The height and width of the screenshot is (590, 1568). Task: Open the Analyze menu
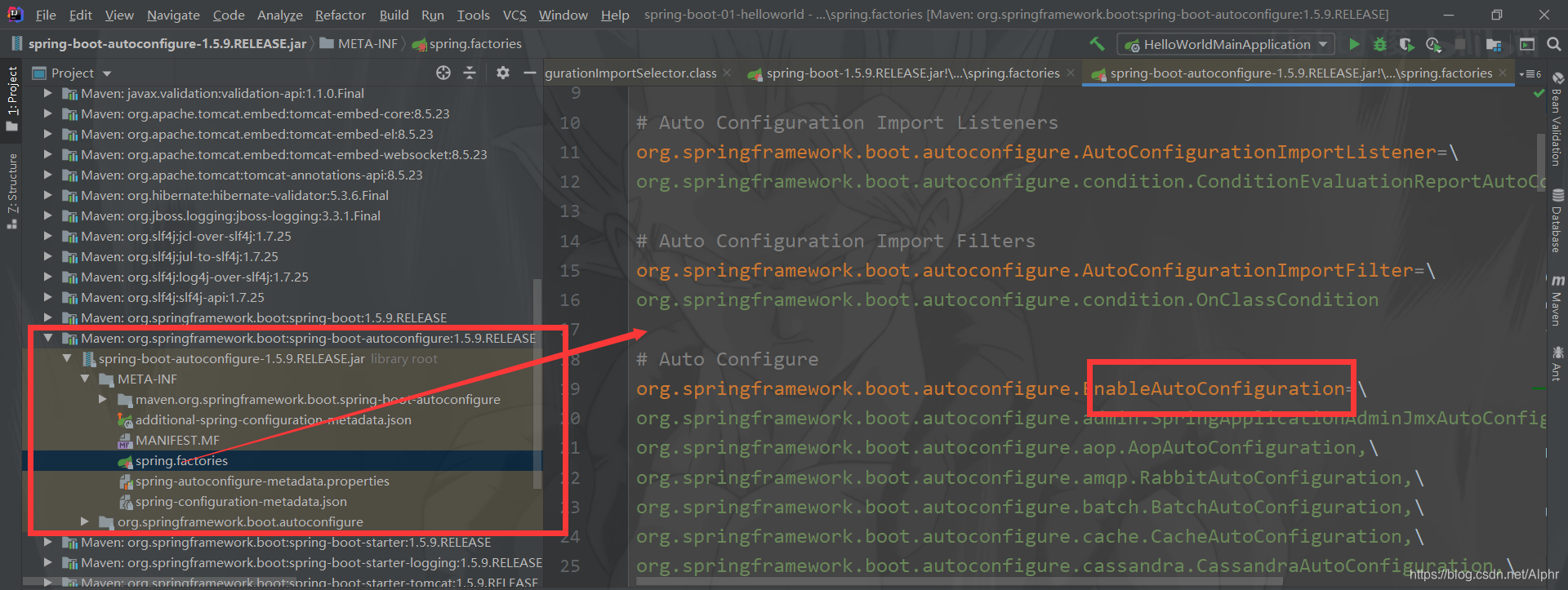coord(279,15)
